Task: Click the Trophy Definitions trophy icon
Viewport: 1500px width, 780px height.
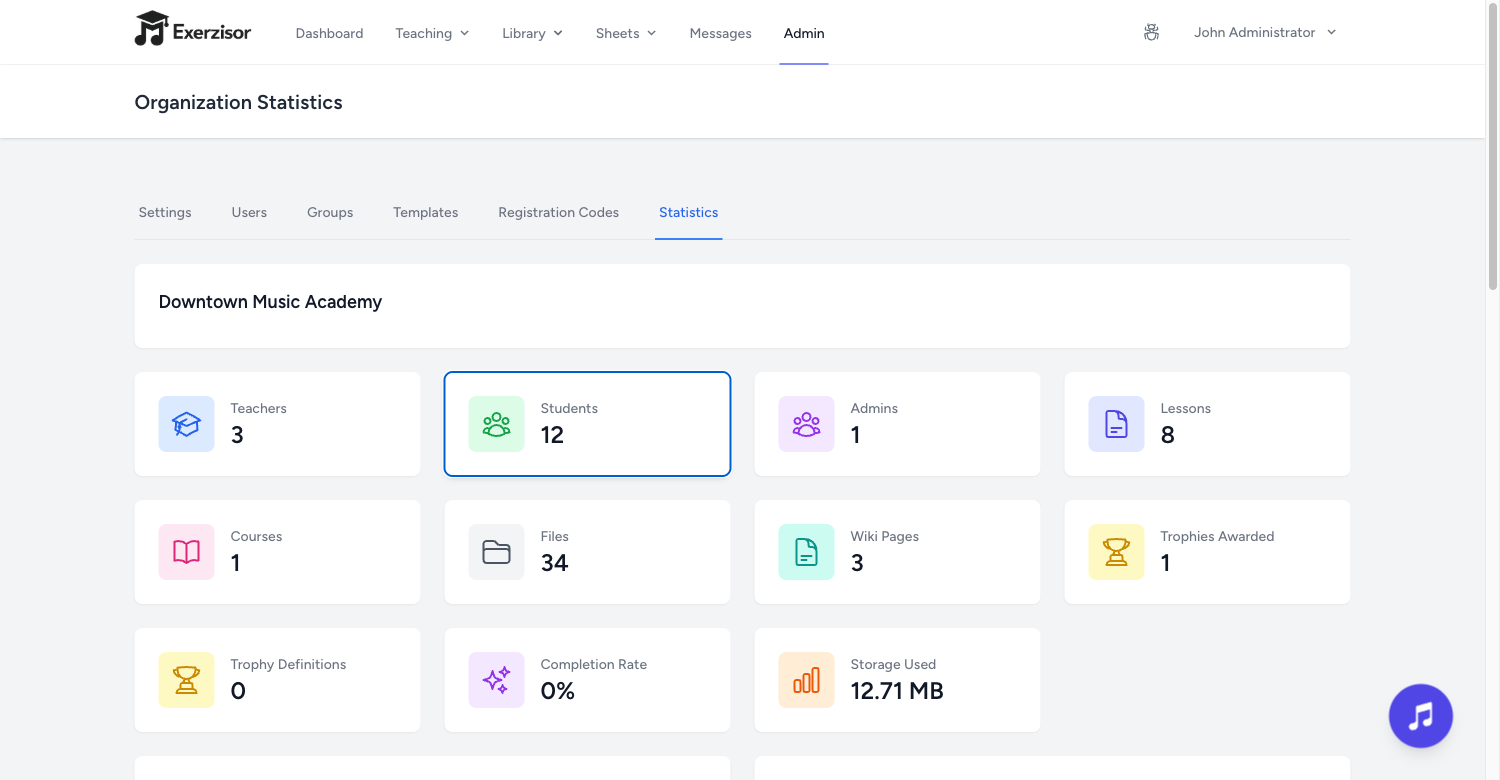Action: (186, 680)
